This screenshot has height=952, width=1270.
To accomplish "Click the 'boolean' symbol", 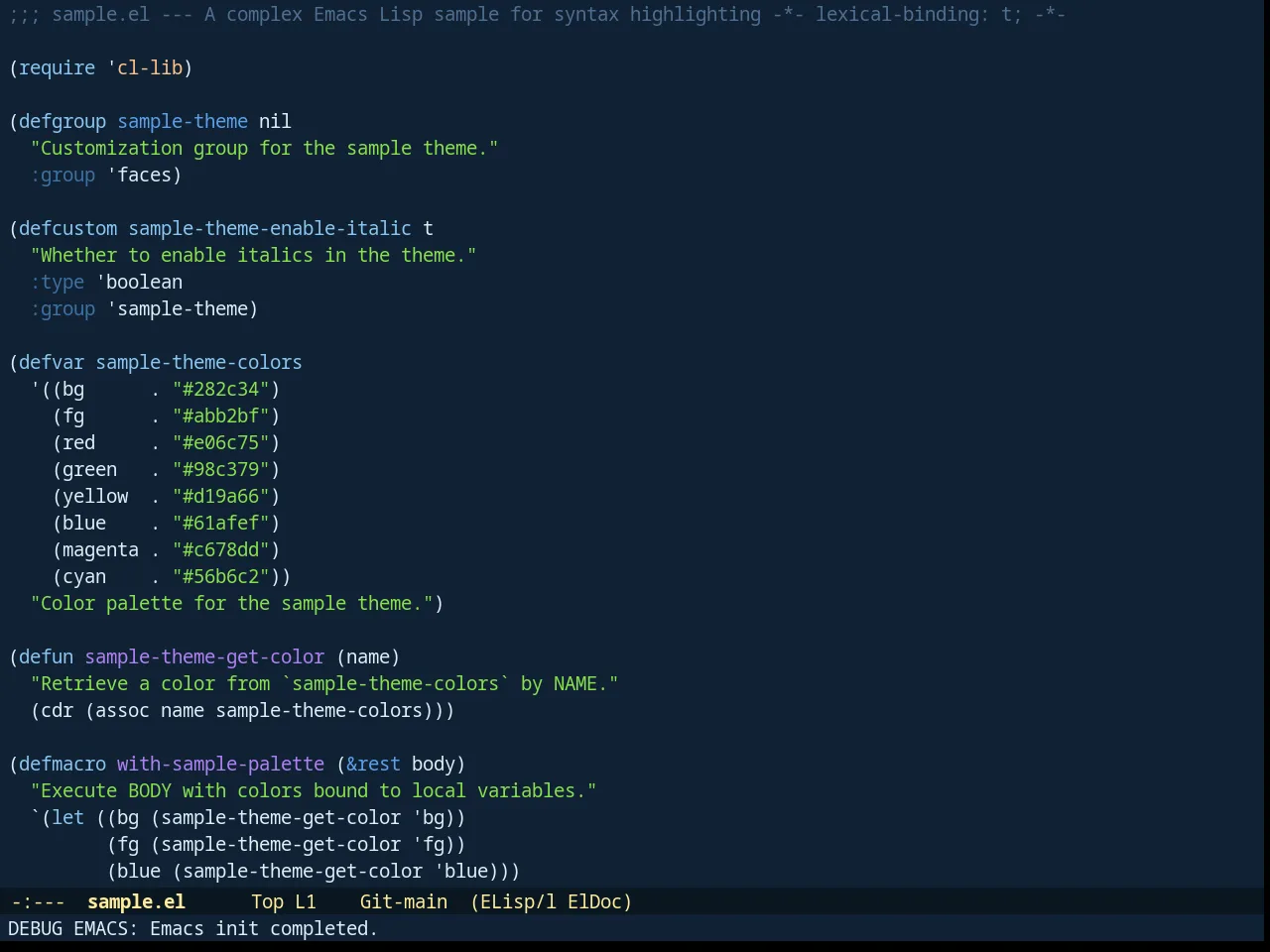I will tap(139, 282).
